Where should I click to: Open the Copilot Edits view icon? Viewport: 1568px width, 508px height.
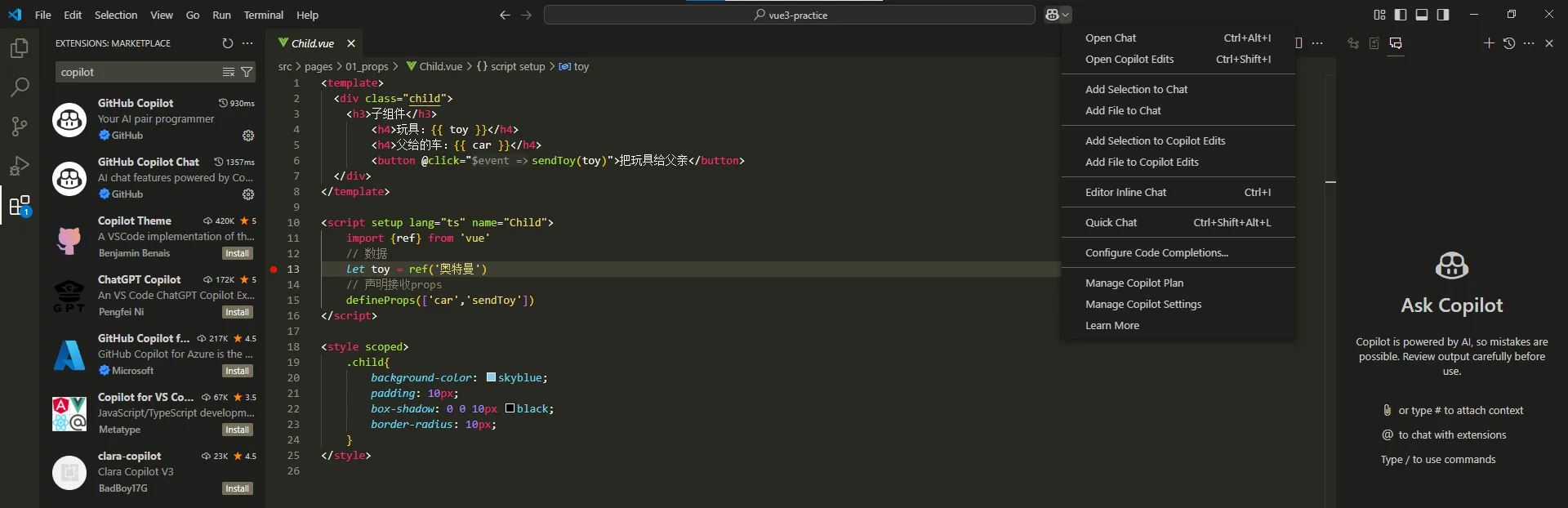(x=1374, y=43)
